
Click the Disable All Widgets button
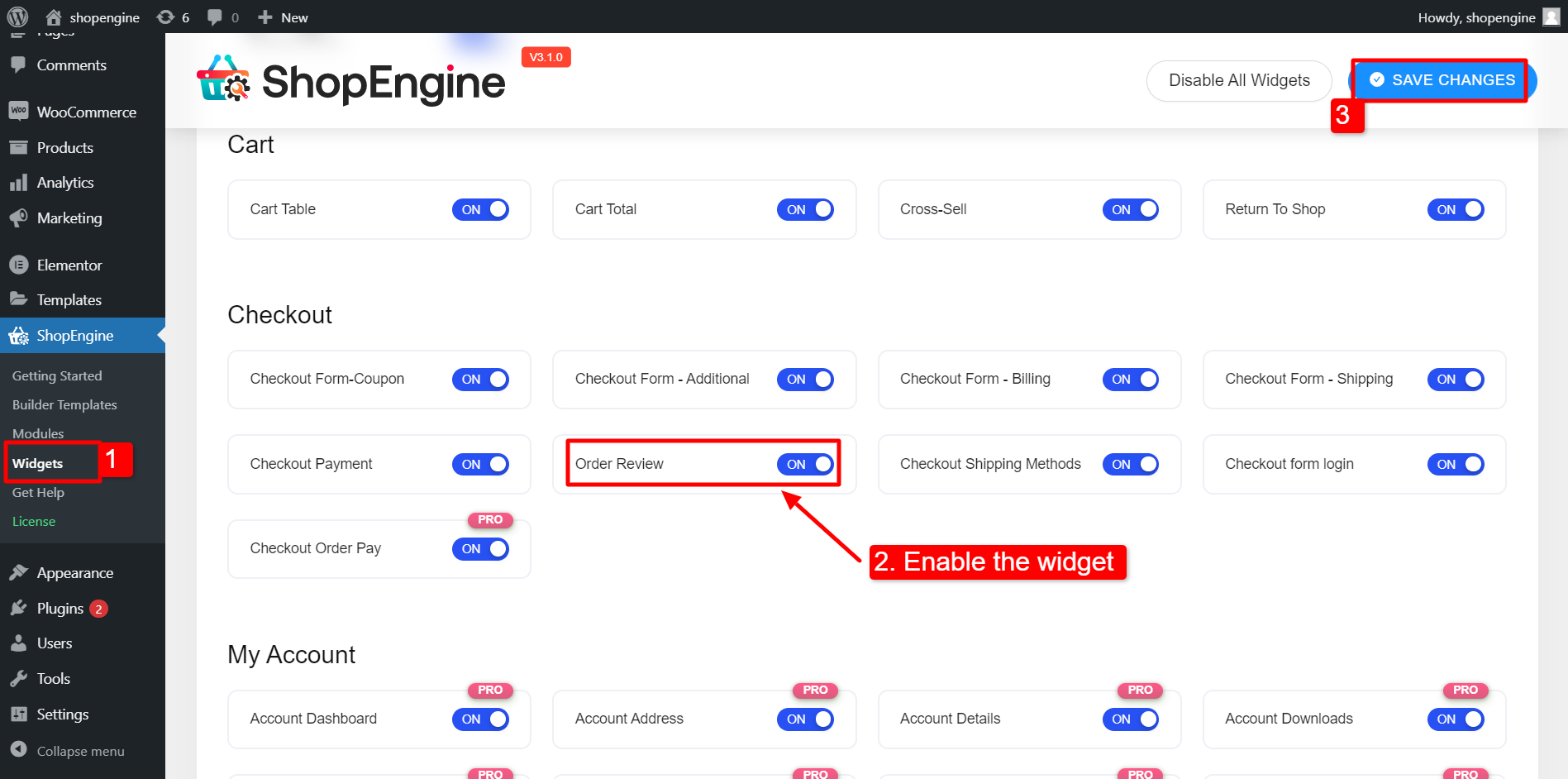[1239, 81]
